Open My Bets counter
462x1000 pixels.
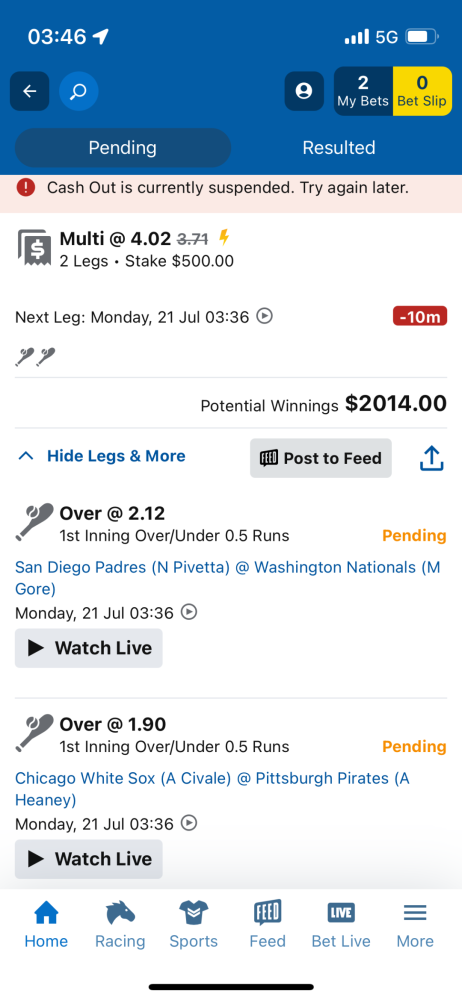tap(363, 91)
